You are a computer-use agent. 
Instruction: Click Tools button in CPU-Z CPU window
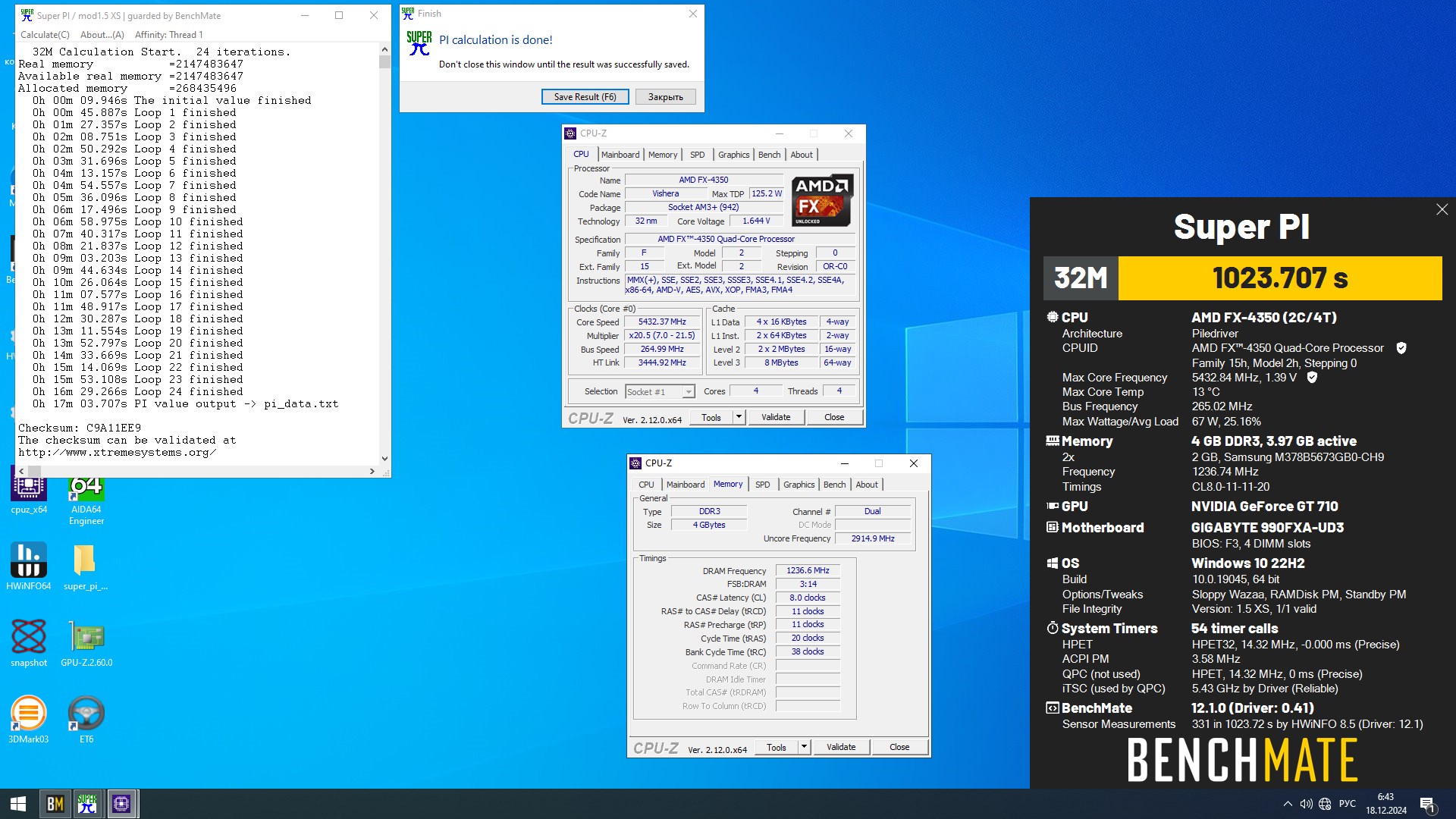[x=711, y=417]
